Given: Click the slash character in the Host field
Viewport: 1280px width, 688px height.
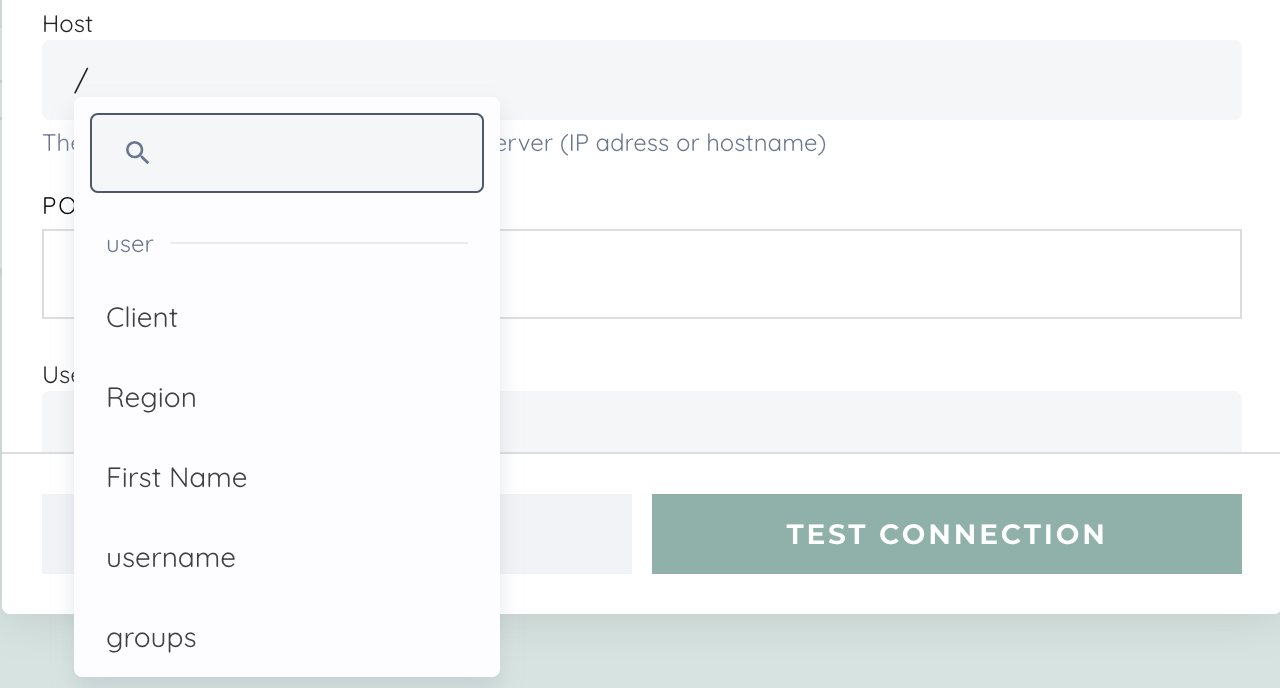Looking at the screenshot, I should tap(82, 80).
